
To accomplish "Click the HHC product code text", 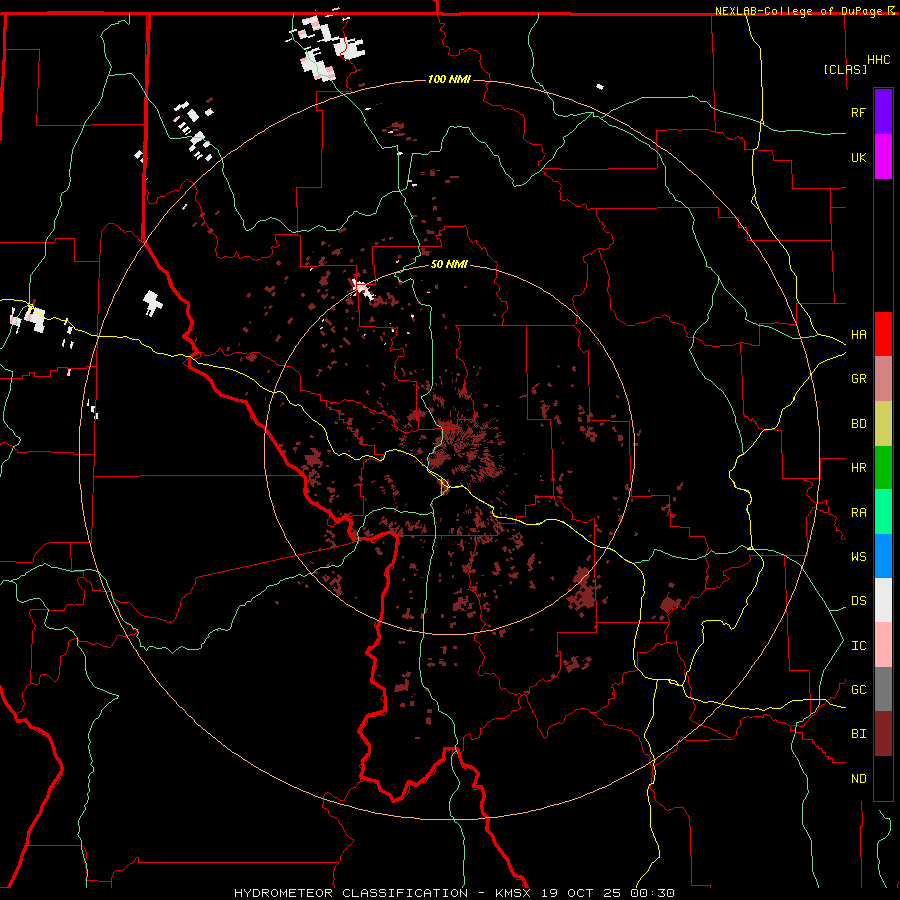I will tap(878, 60).
